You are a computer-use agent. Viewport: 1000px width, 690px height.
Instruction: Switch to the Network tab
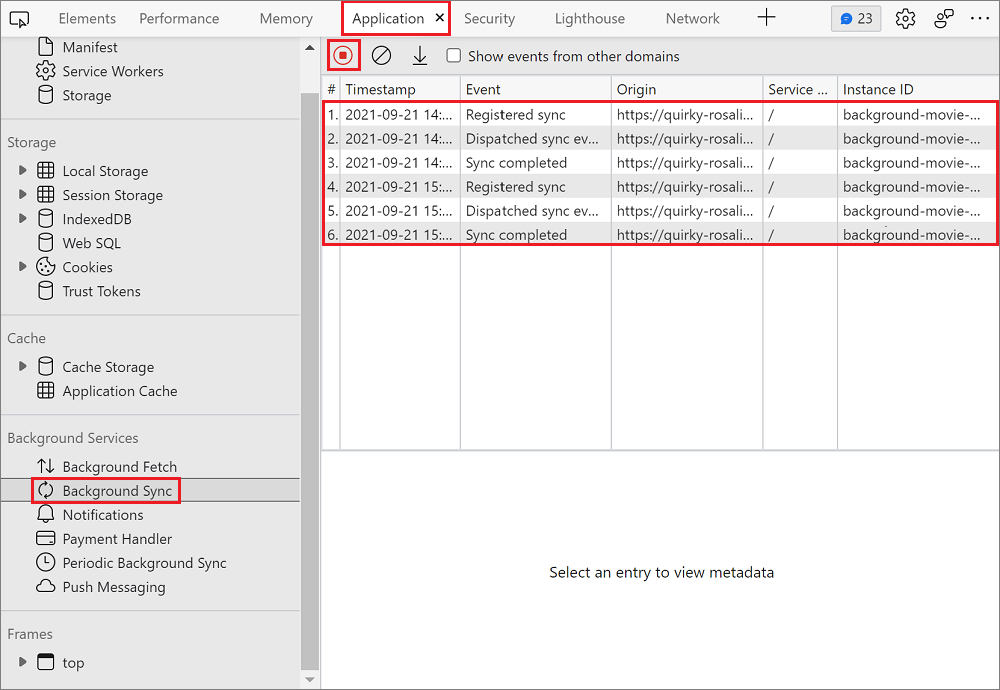(x=692, y=18)
